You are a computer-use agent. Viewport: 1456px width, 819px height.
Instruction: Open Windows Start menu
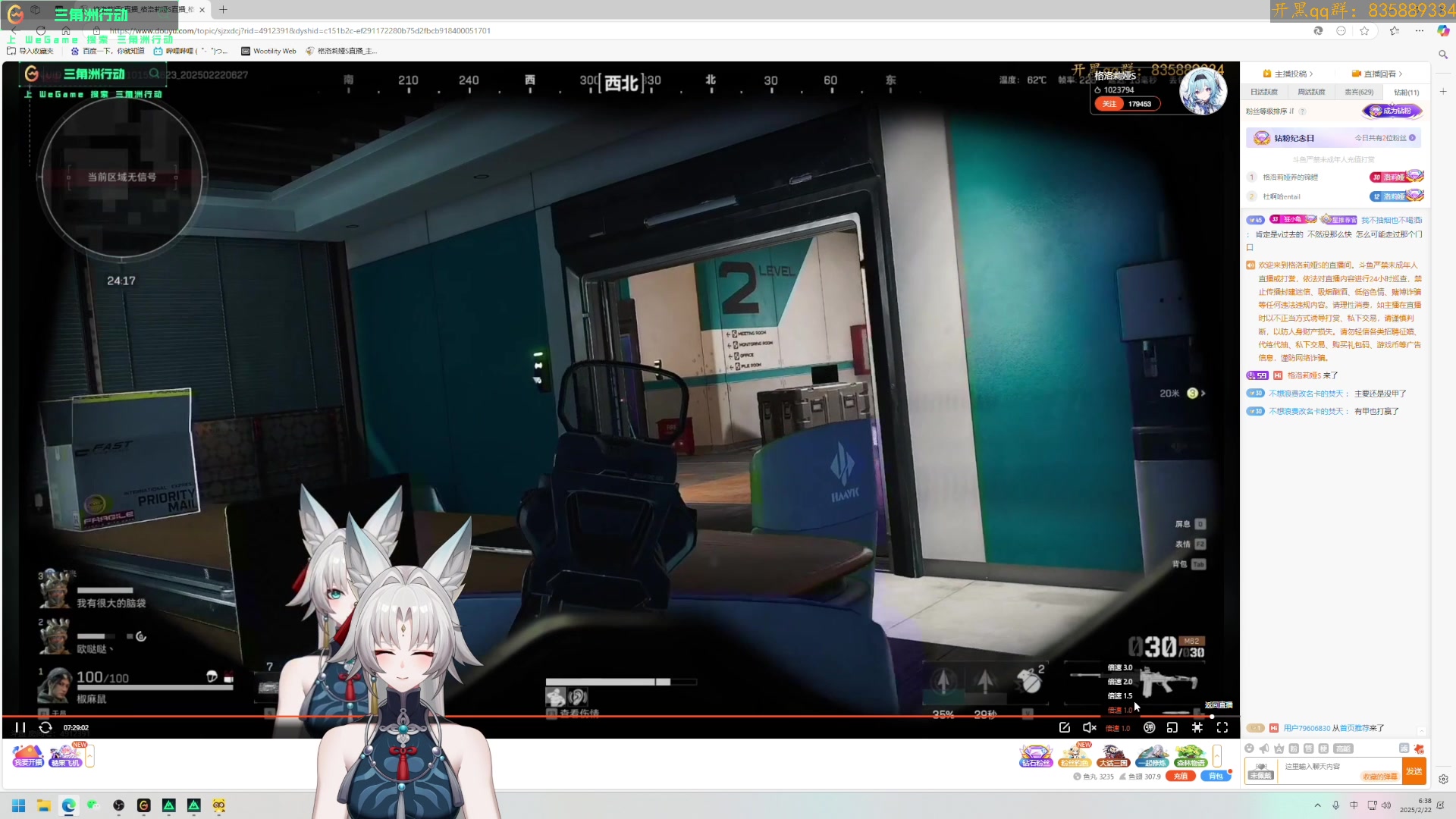click(19, 805)
